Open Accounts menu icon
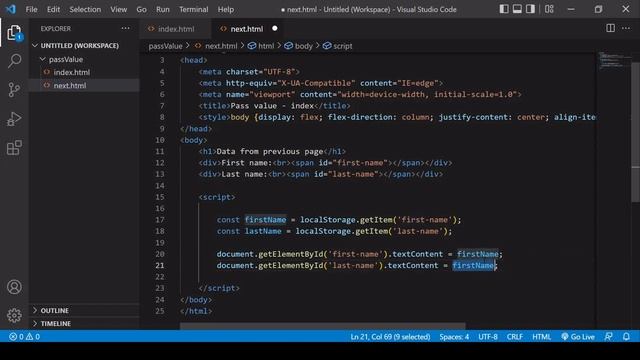 (x=14, y=287)
